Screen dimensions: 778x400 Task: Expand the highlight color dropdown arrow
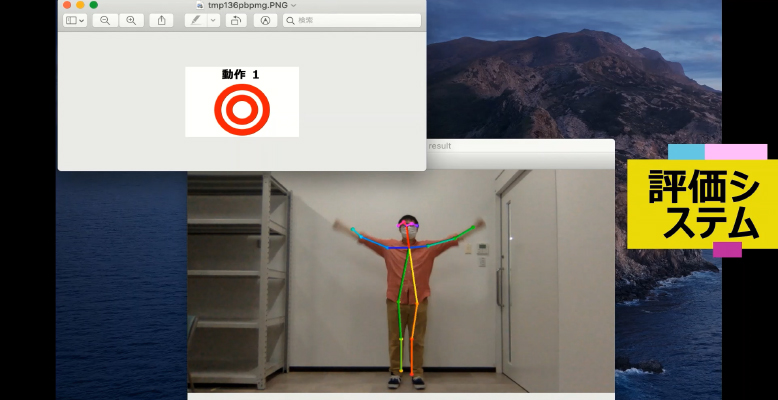(213, 20)
